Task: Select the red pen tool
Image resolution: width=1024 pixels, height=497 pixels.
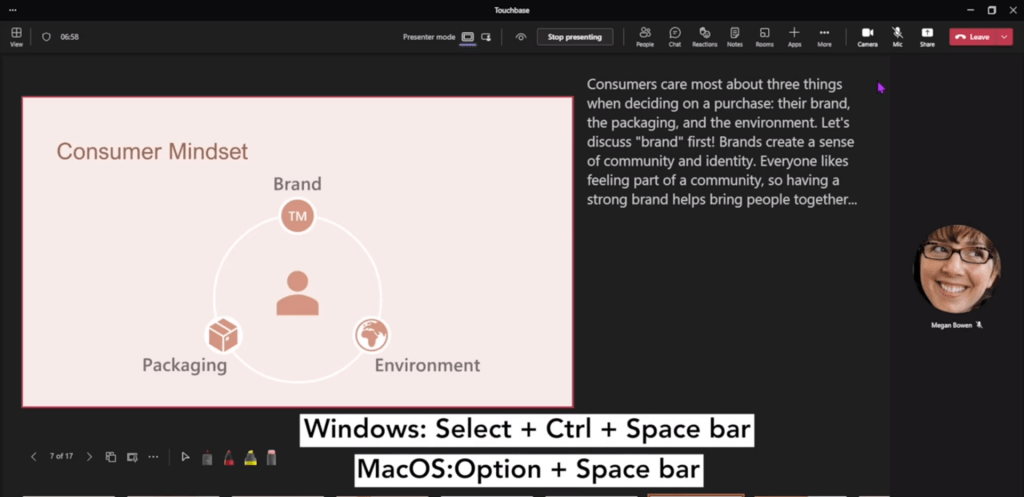Action: [228, 457]
